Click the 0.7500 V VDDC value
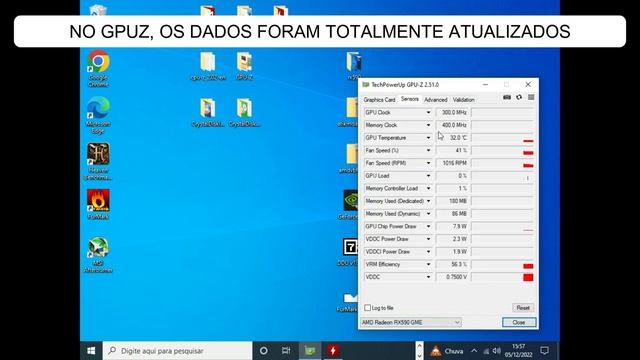 click(x=452, y=277)
